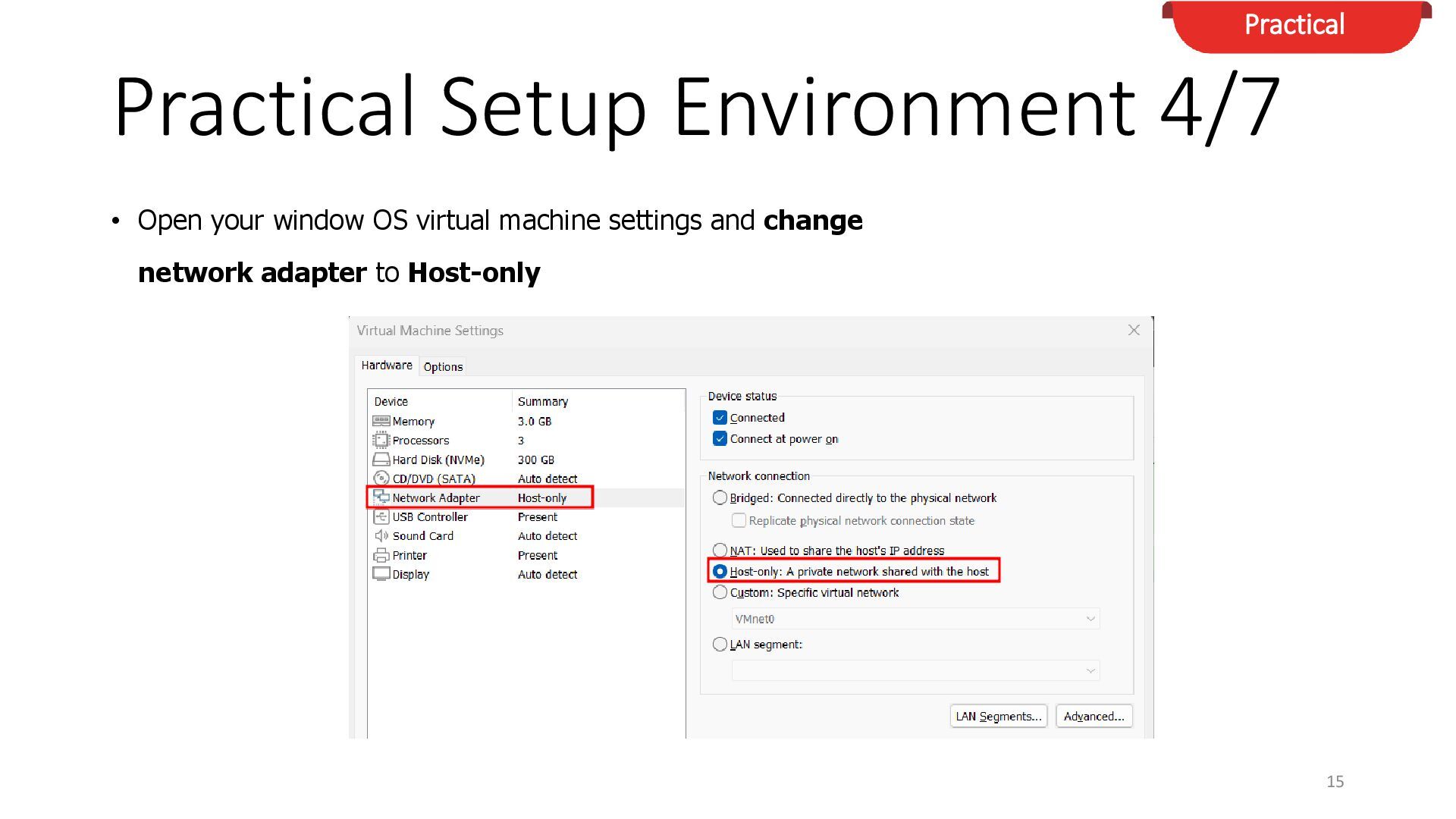Expand the VMnet0 dropdown list
Screen dimensions: 1456x819
tap(915, 619)
